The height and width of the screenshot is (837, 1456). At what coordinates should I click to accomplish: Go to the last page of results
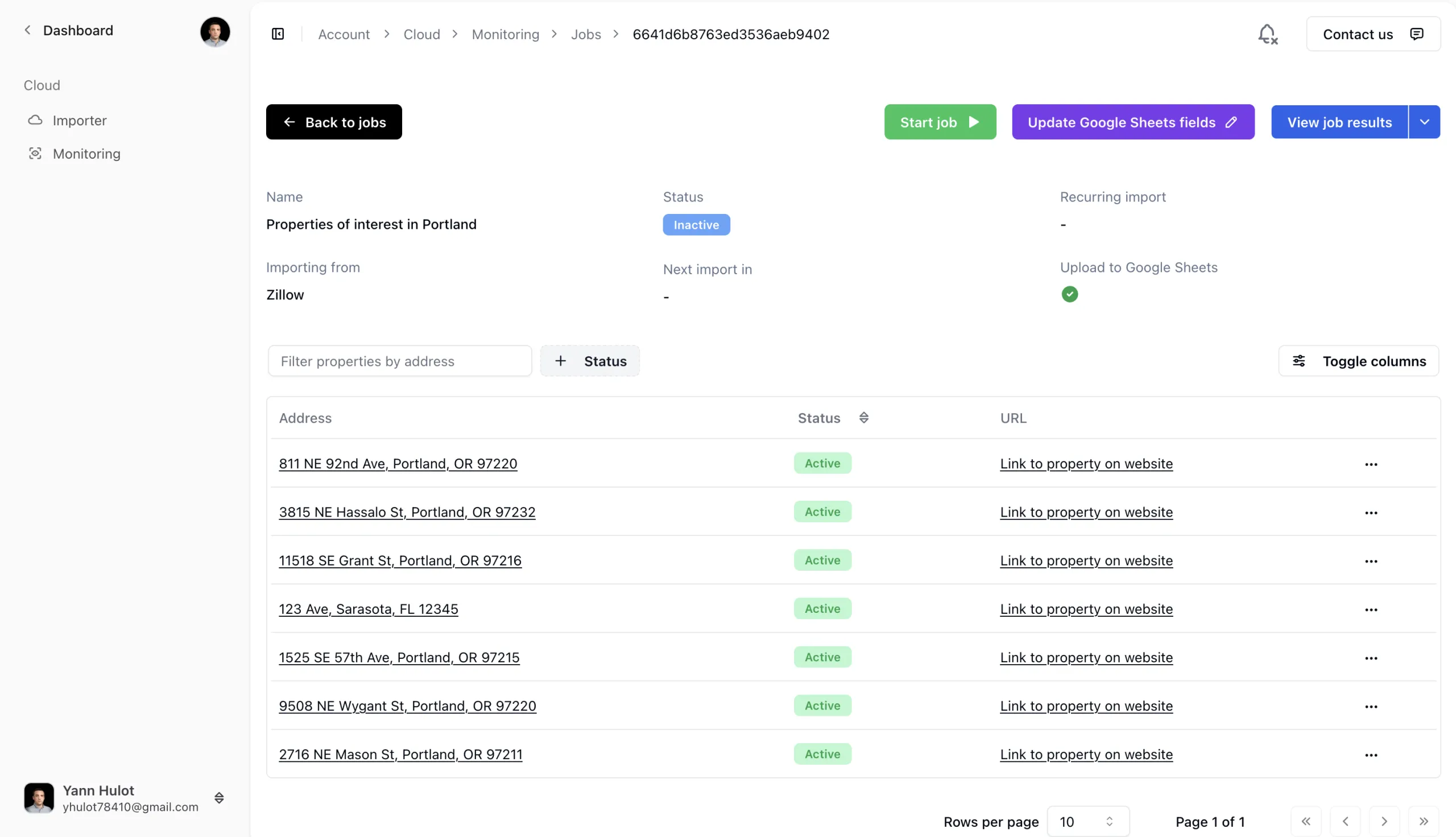1422,822
